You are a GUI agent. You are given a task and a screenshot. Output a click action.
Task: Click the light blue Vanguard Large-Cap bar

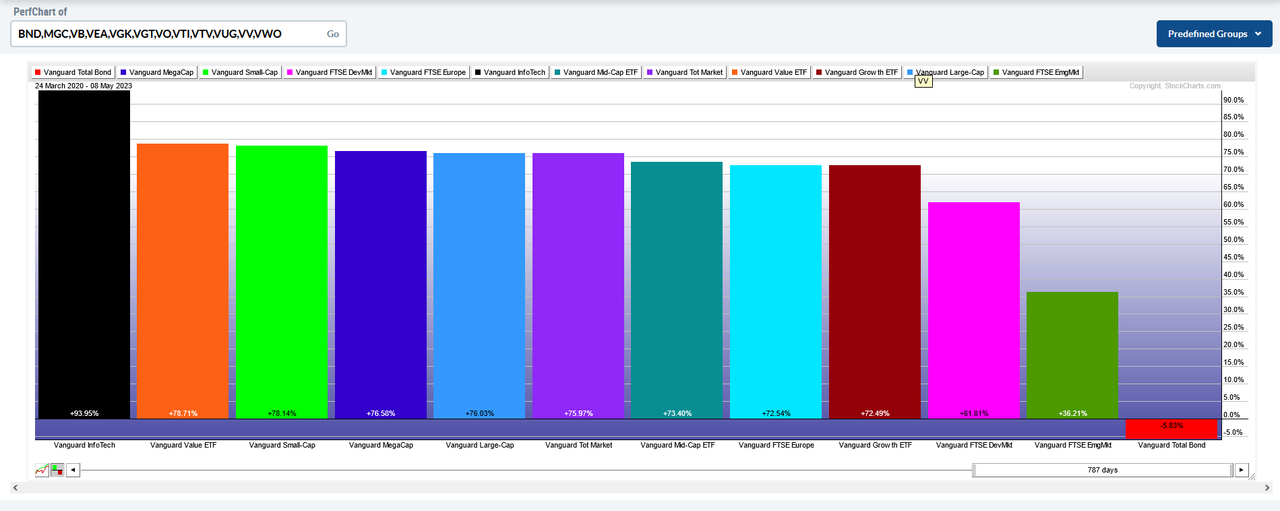point(480,286)
